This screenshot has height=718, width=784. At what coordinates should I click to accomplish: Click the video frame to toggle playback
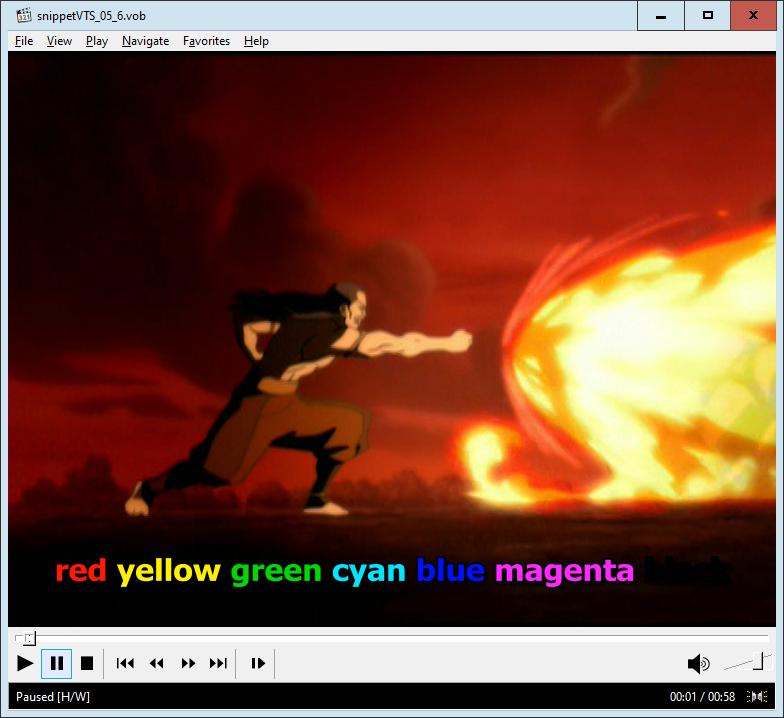(x=392, y=339)
